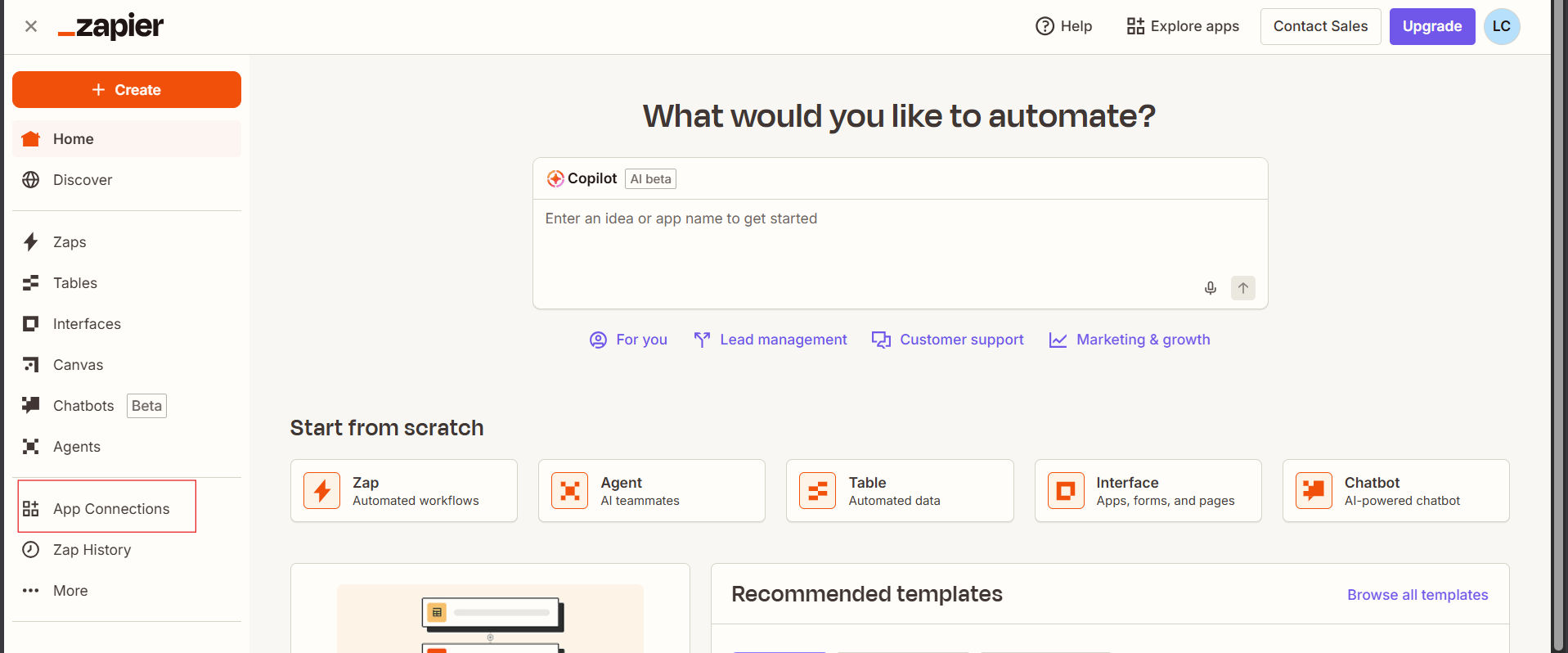Viewport: 1568px width, 653px height.
Task: Click the microphone voice input icon
Action: coord(1211,288)
